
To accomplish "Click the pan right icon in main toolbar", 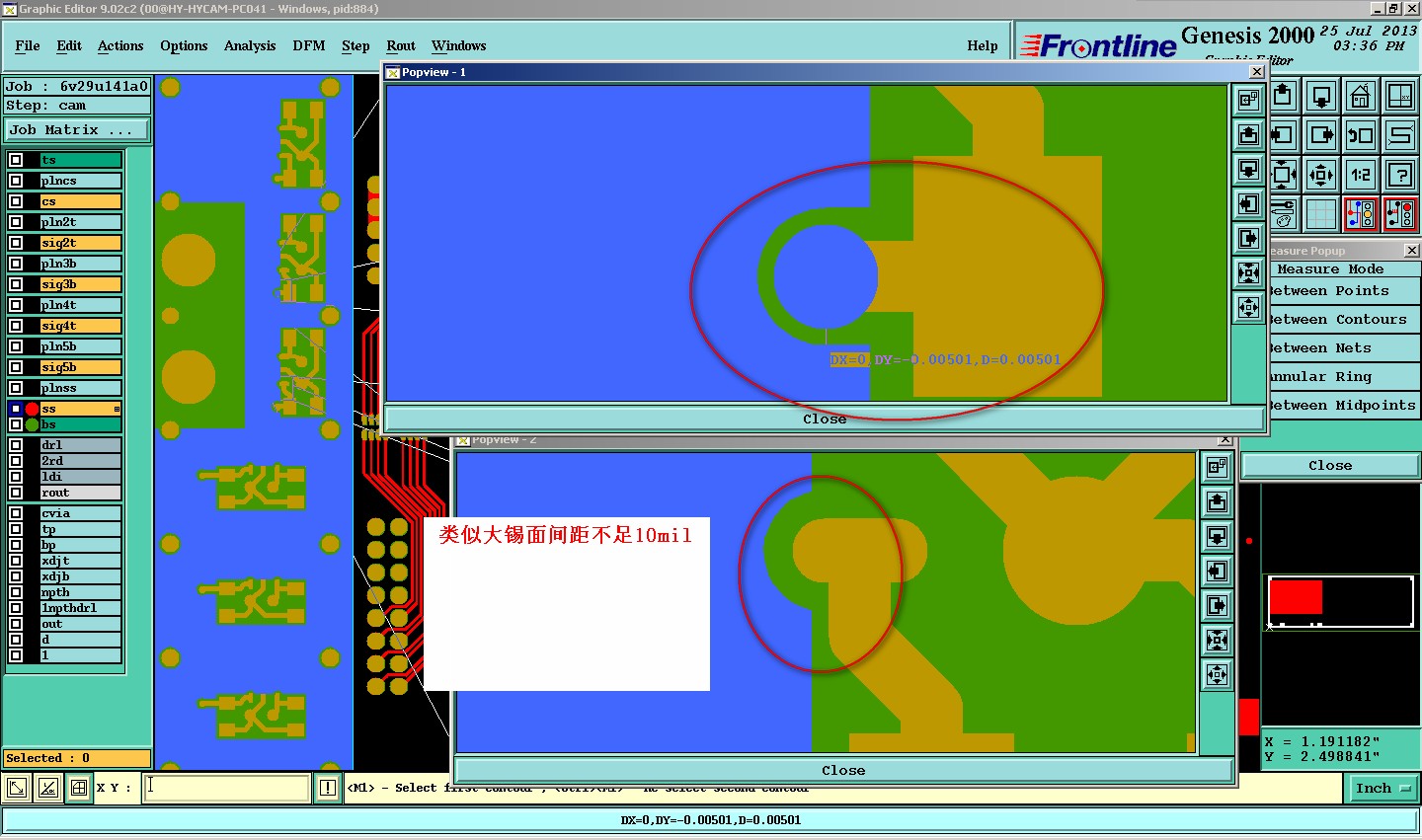I will (1321, 135).
